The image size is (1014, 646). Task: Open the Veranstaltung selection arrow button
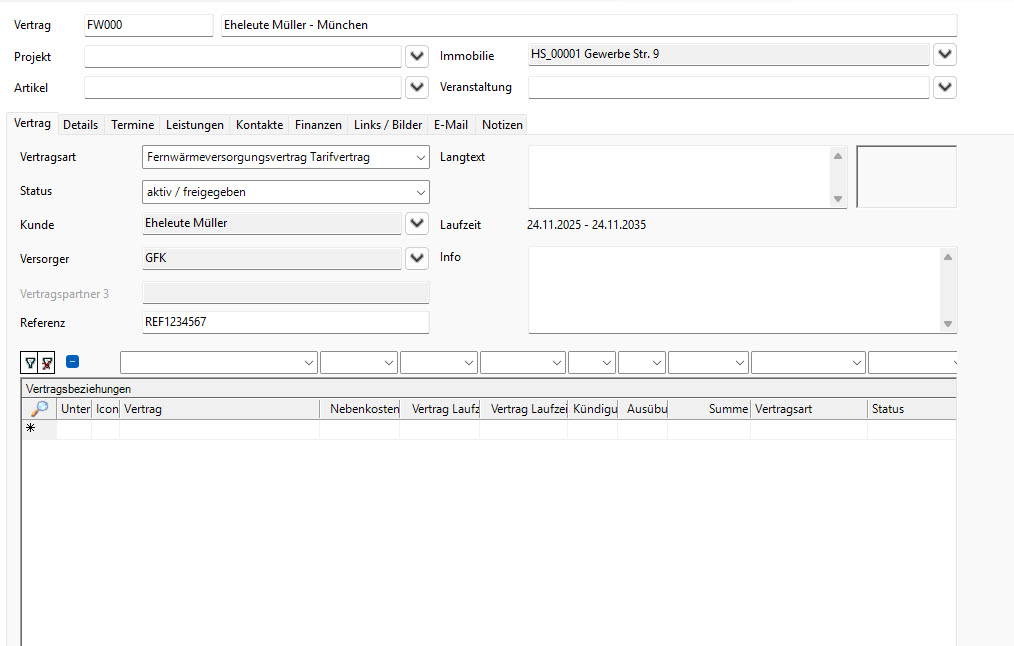(x=945, y=88)
